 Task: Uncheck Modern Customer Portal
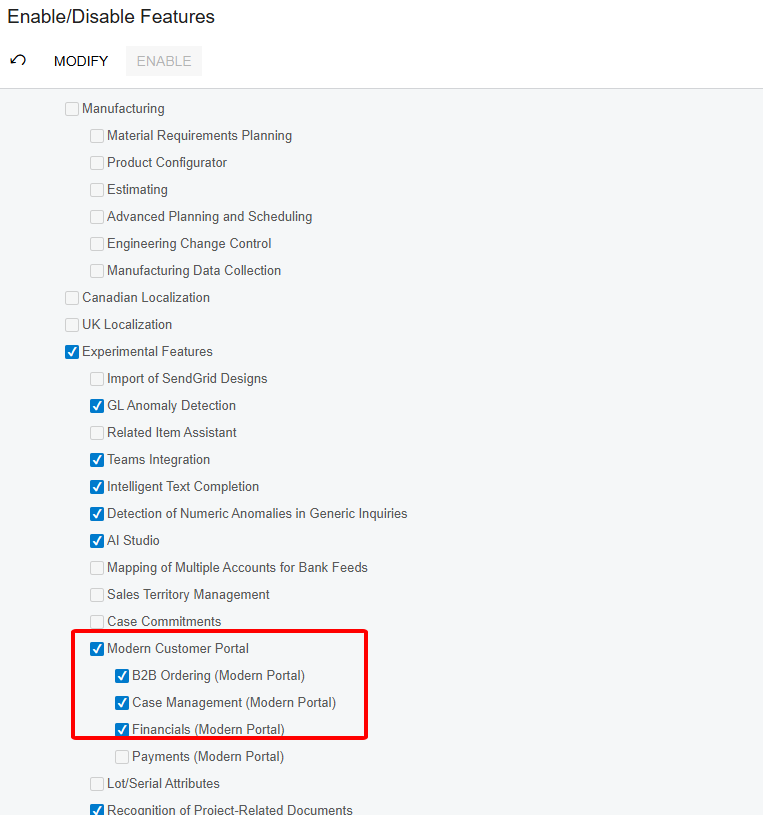click(x=96, y=648)
